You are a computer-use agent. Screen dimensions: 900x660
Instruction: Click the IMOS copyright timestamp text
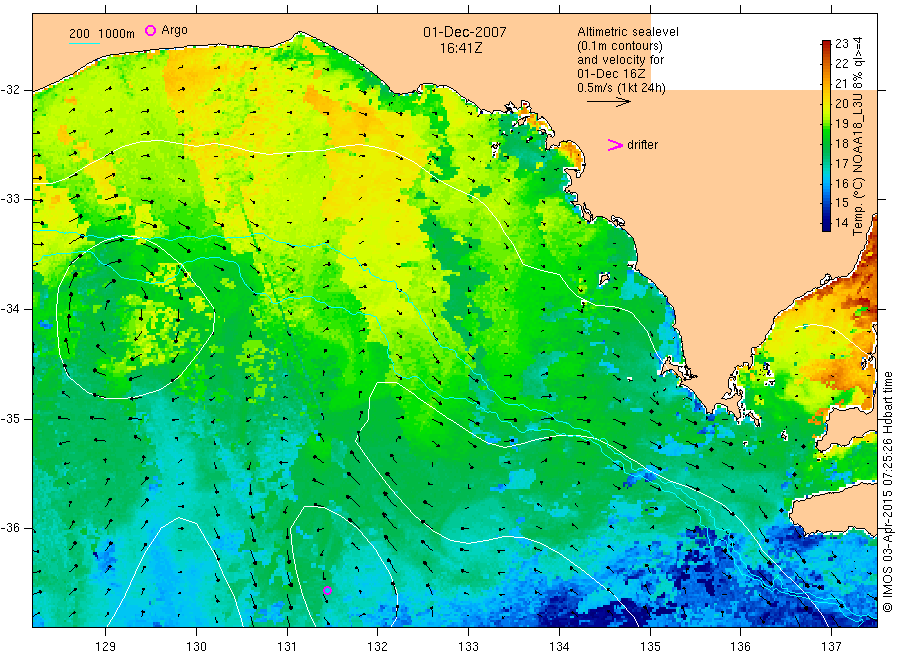tap(888, 491)
